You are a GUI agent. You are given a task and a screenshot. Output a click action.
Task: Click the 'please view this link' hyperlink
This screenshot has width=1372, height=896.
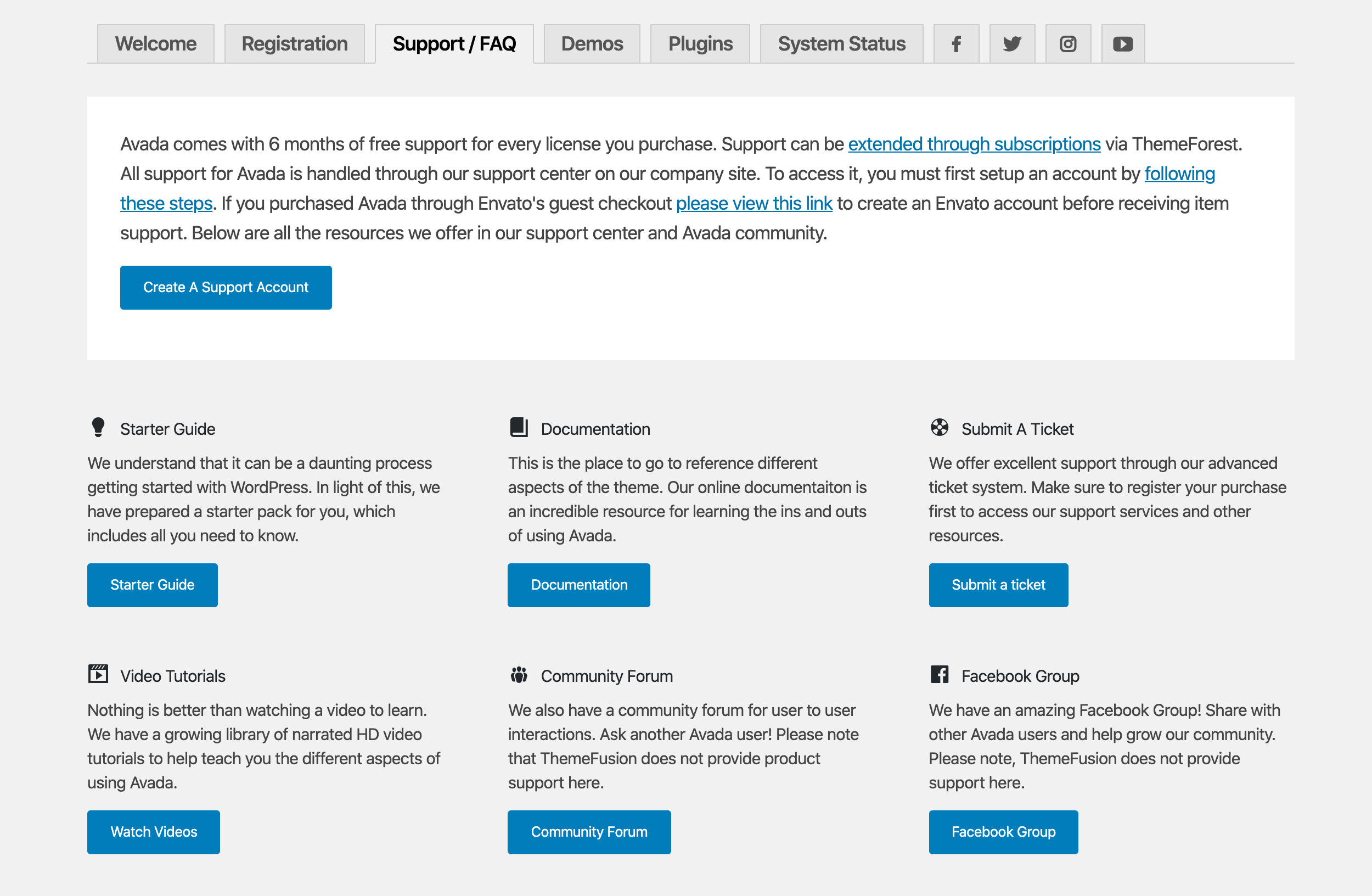click(x=754, y=204)
